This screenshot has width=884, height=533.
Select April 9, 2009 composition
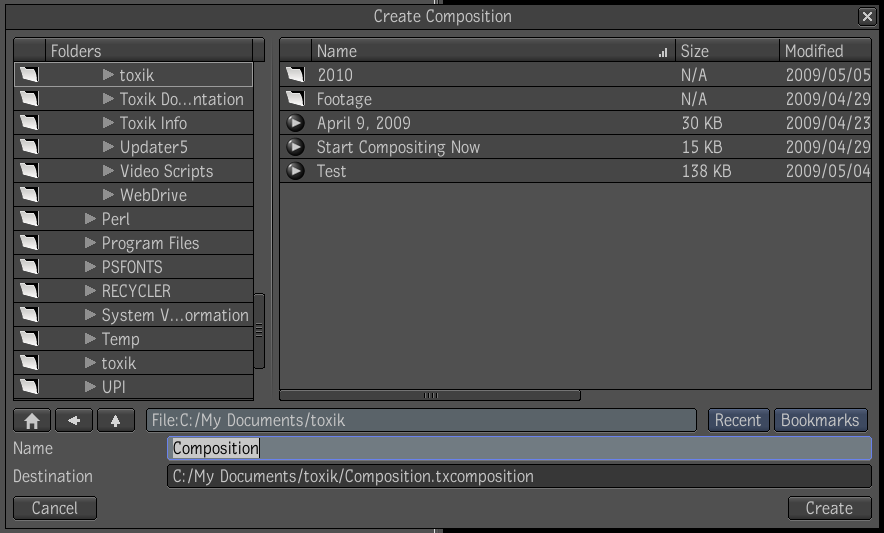pyautogui.click(x=364, y=123)
